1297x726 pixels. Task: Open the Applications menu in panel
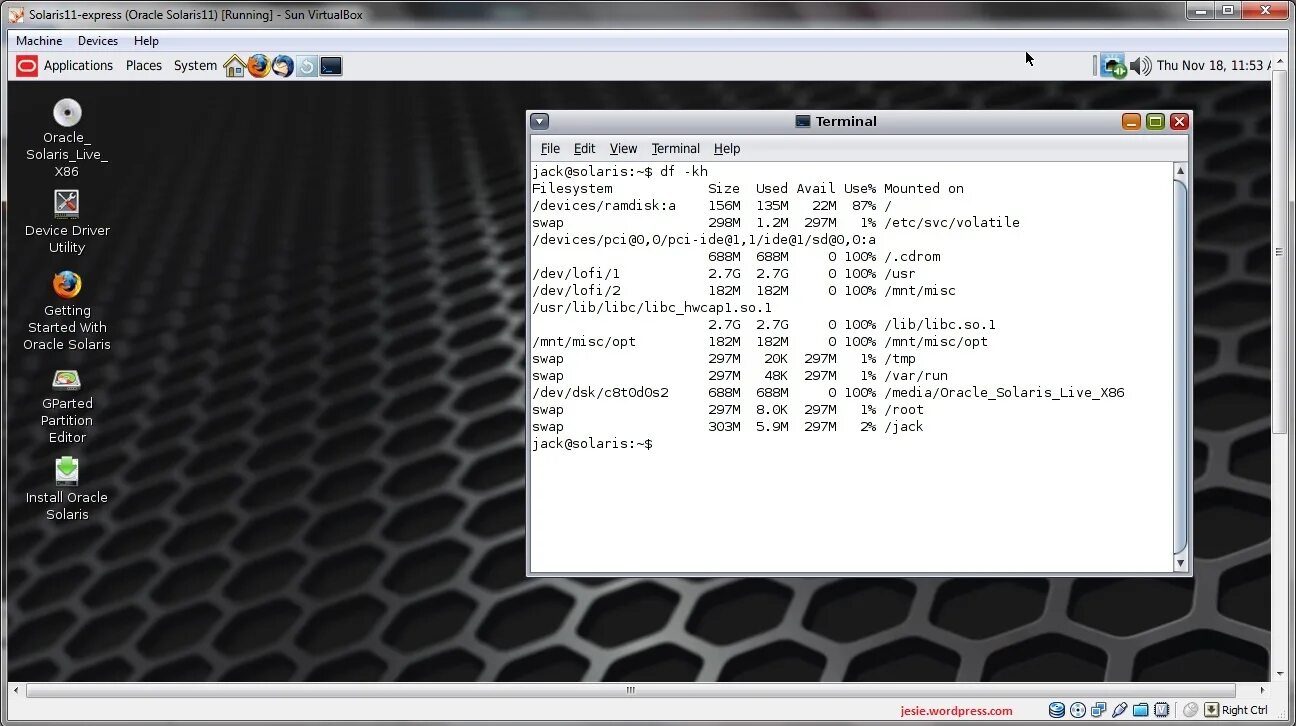[x=78, y=66]
